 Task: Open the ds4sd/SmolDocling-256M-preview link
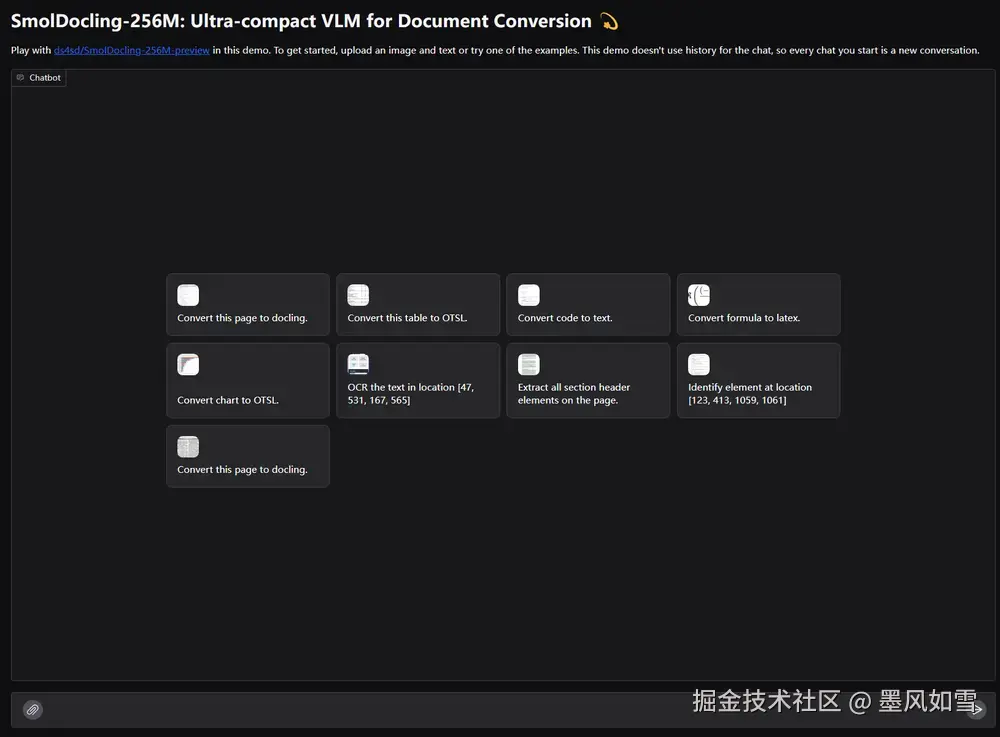[131, 50]
